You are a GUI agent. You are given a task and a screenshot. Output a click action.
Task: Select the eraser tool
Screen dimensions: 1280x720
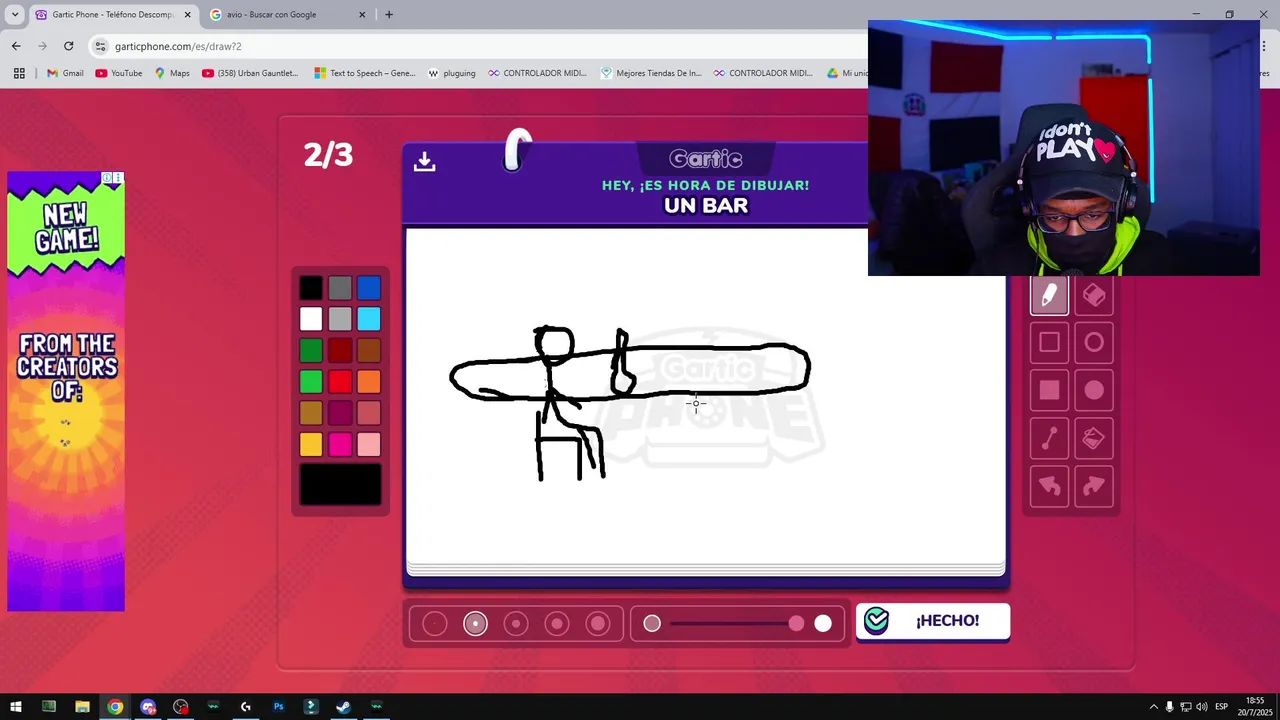click(x=1094, y=295)
